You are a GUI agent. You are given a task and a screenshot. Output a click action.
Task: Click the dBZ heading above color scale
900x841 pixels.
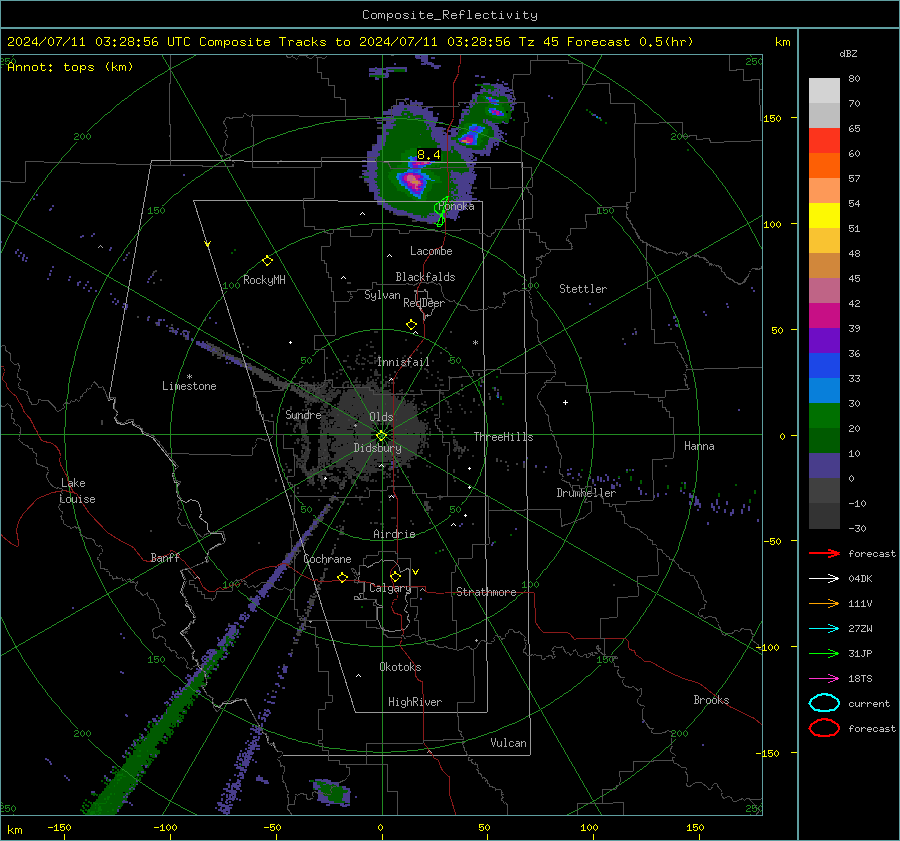pyautogui.click(x=848, y=53)
